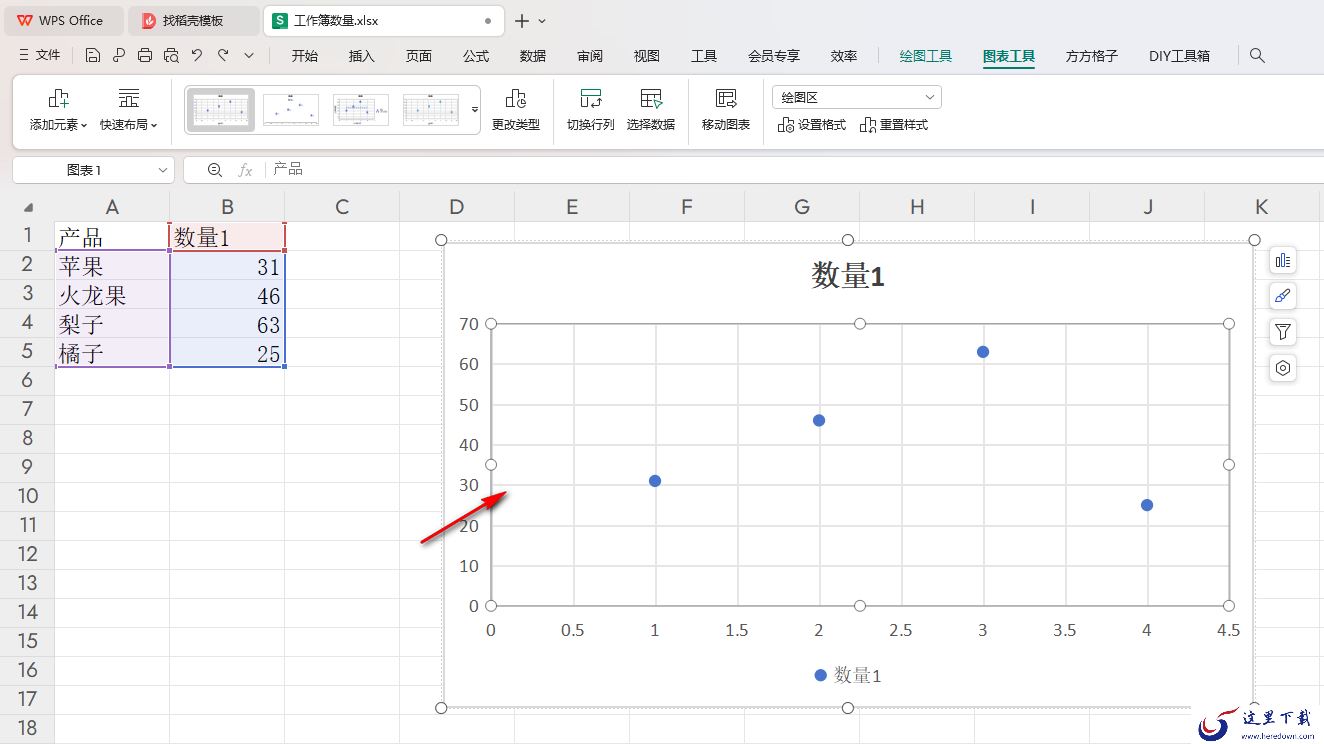The image size is (1324, 744).
Task: Select the second chart style thumbnail
Action: tap(291, 110)
